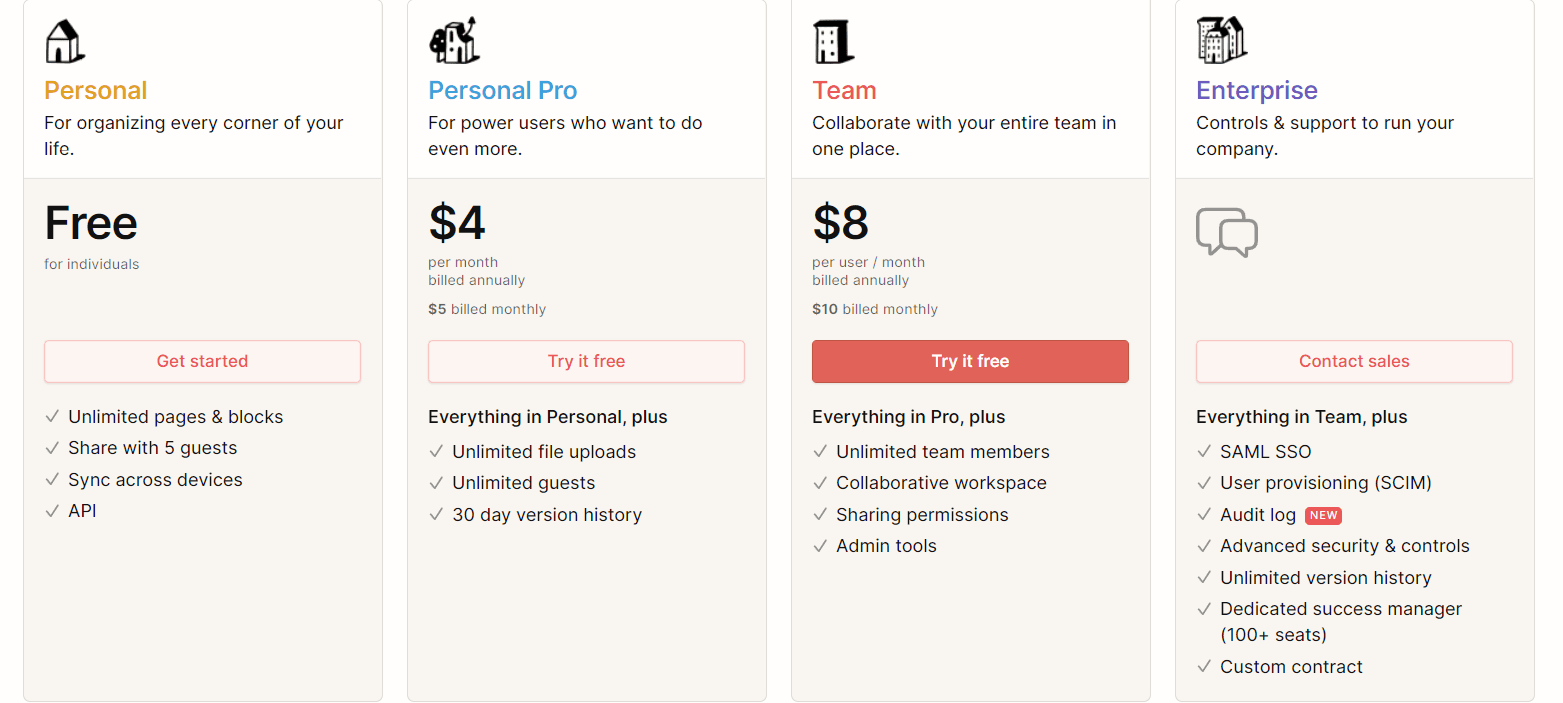Select the Team plan heading
The height and width of the screenshot is (703, 1563).
coord(844,90)
